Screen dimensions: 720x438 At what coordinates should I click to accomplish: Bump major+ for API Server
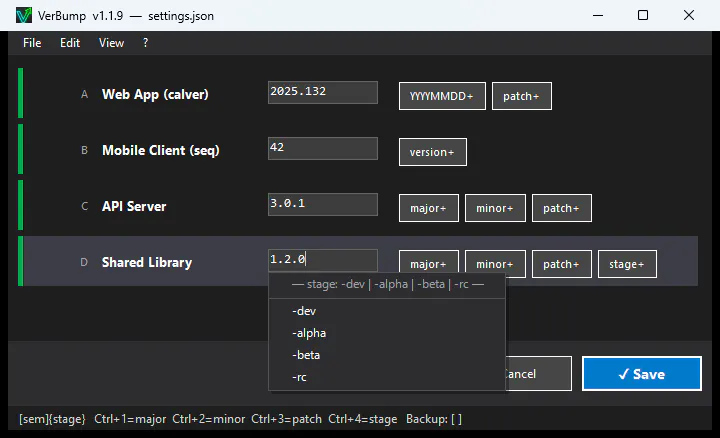428,208
